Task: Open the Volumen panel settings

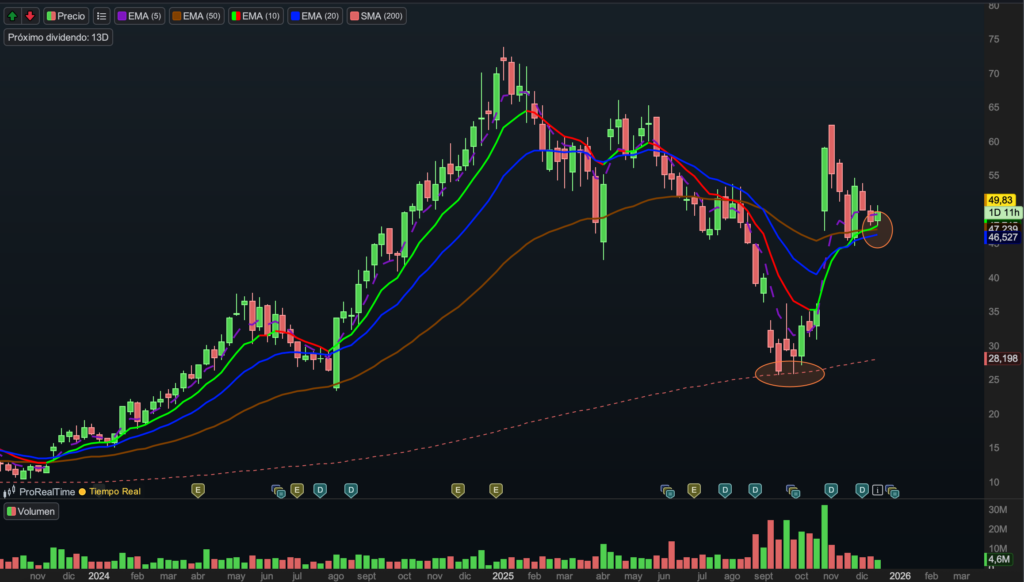Action: (31, 511)
